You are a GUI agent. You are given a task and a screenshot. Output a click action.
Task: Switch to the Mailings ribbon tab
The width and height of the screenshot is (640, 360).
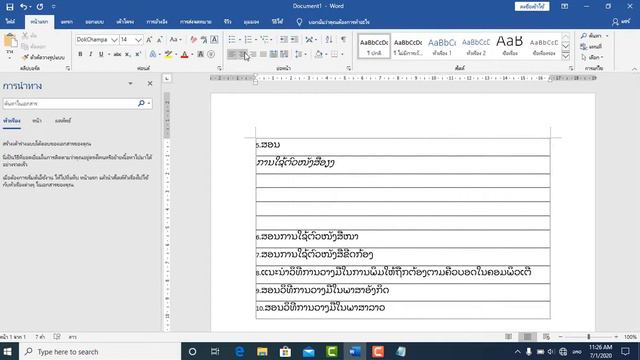click(196, 22)
